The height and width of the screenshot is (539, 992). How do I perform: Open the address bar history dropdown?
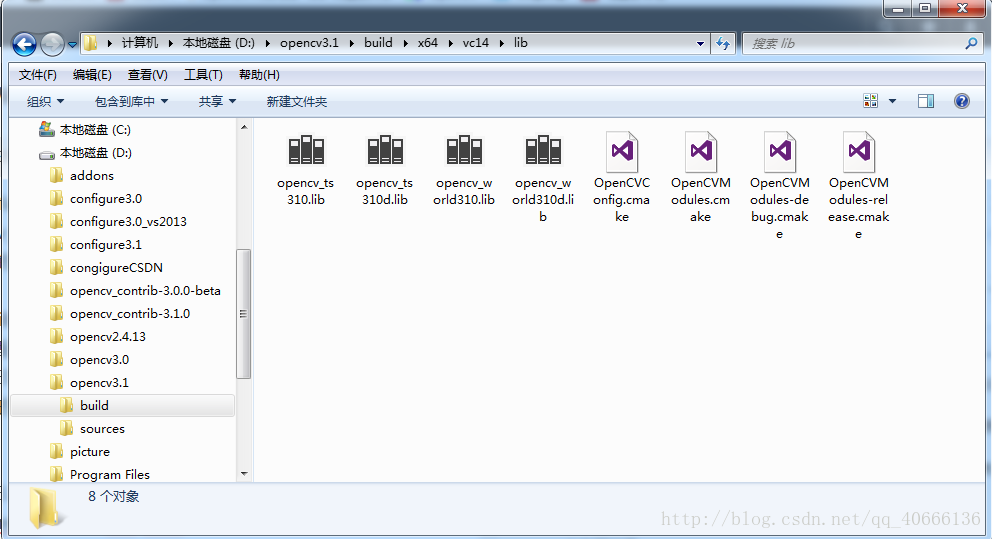pos(700,44)
